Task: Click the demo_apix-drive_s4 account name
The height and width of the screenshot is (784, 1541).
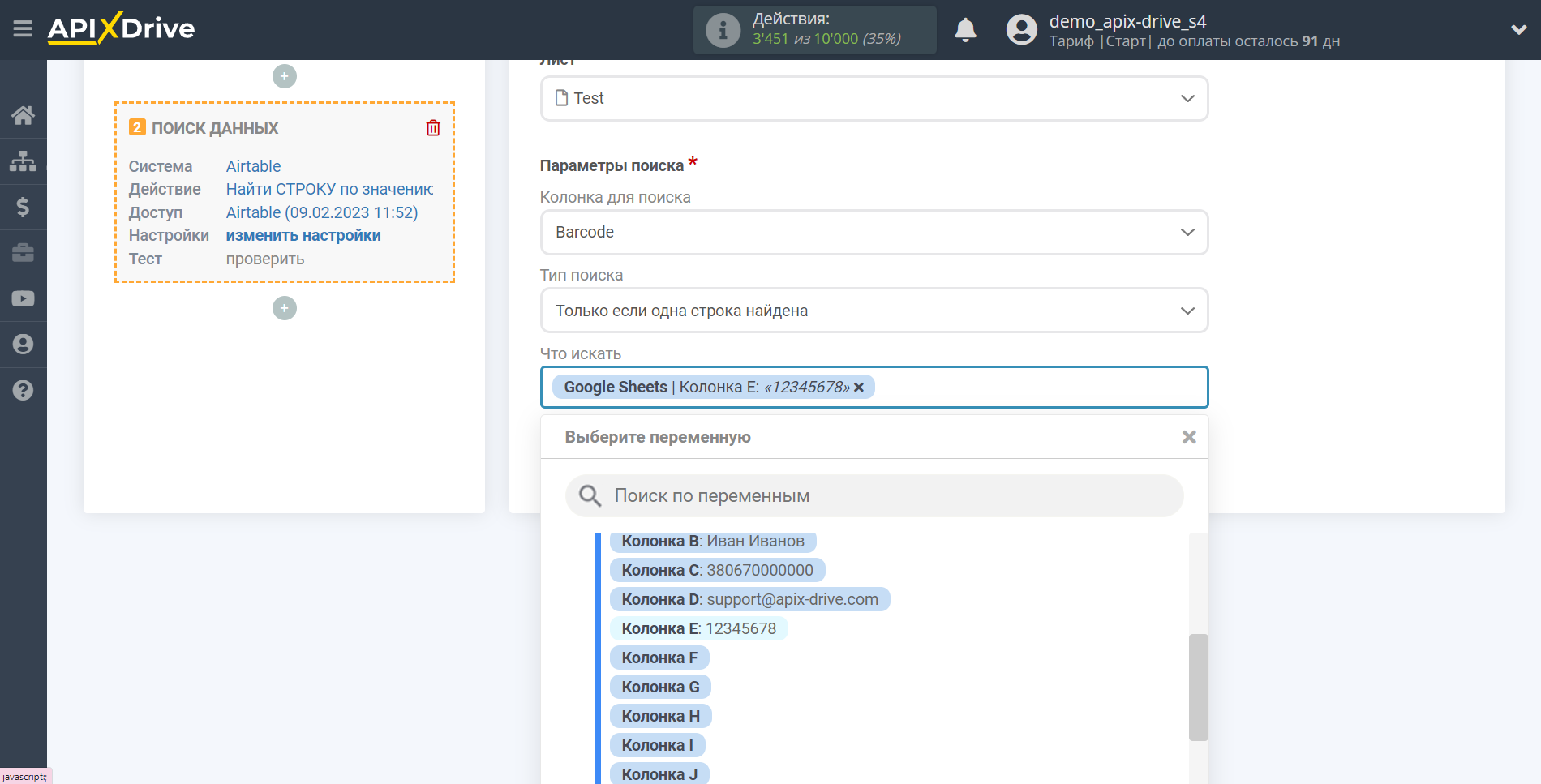Action: point(1127,21)
